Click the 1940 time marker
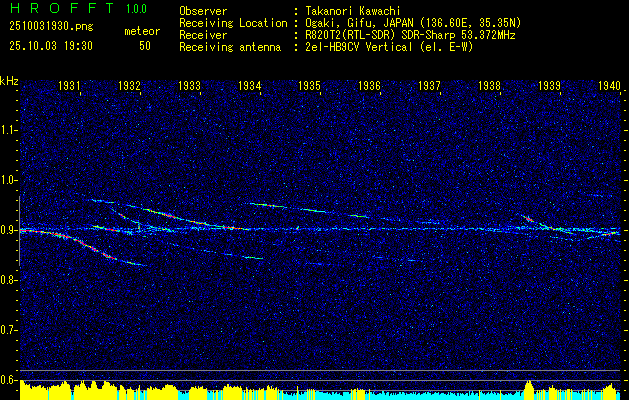This screenshot has width=629, height=400. tap(609, 86)
